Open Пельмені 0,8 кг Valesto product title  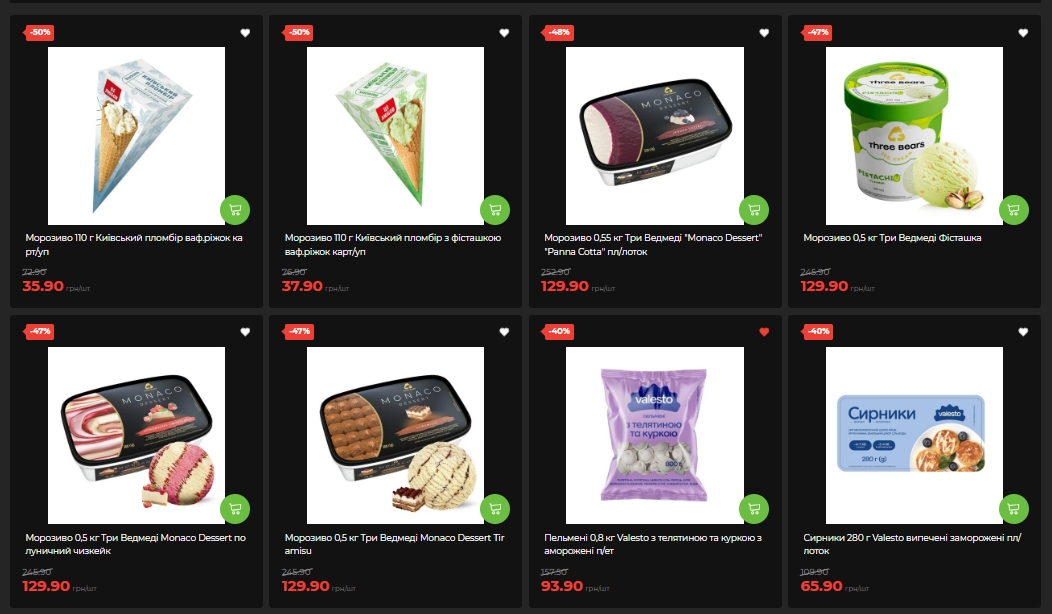tap(653, 544)
